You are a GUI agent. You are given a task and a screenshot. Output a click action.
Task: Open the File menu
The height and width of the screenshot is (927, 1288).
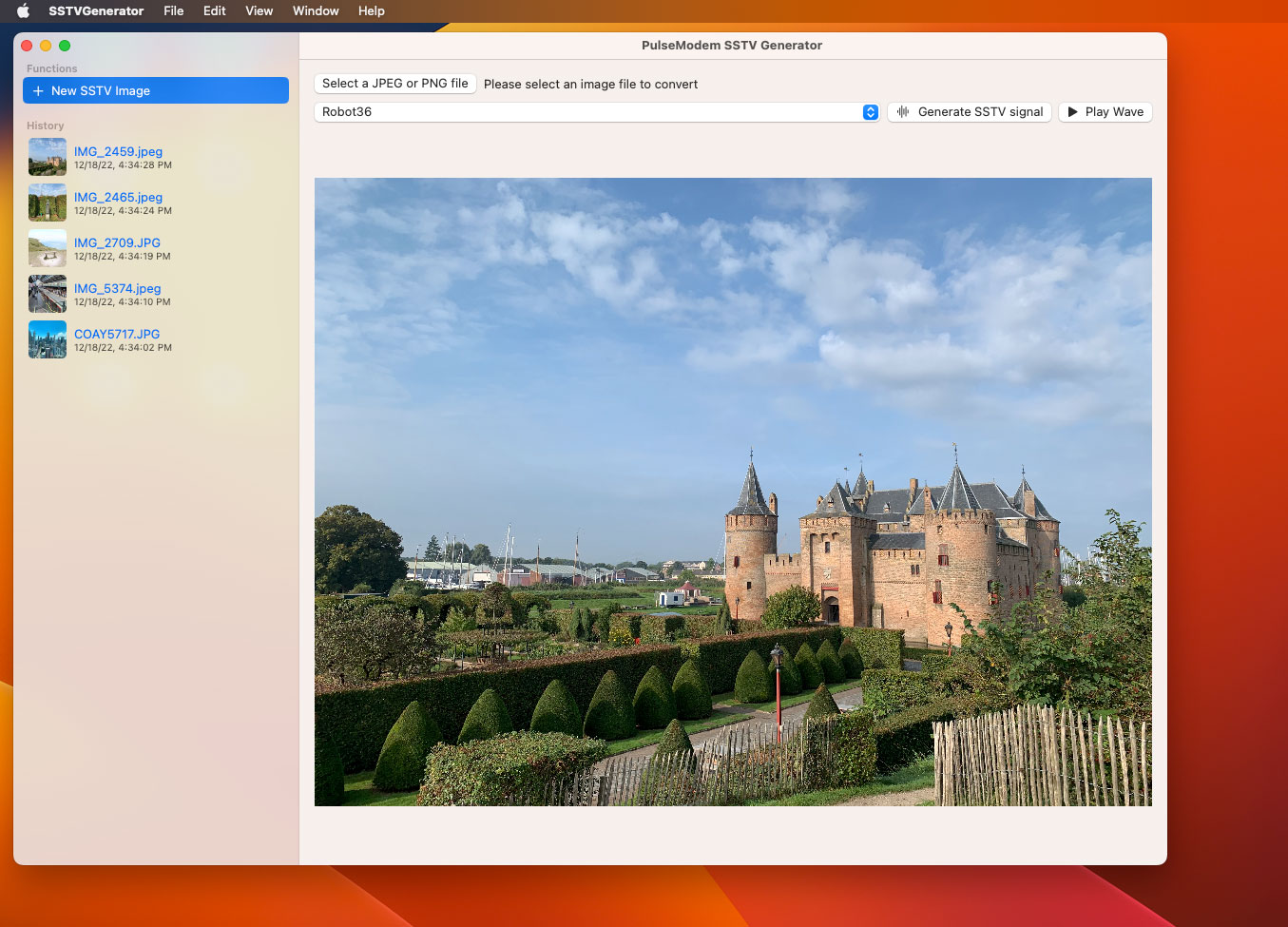coord(173,10)
